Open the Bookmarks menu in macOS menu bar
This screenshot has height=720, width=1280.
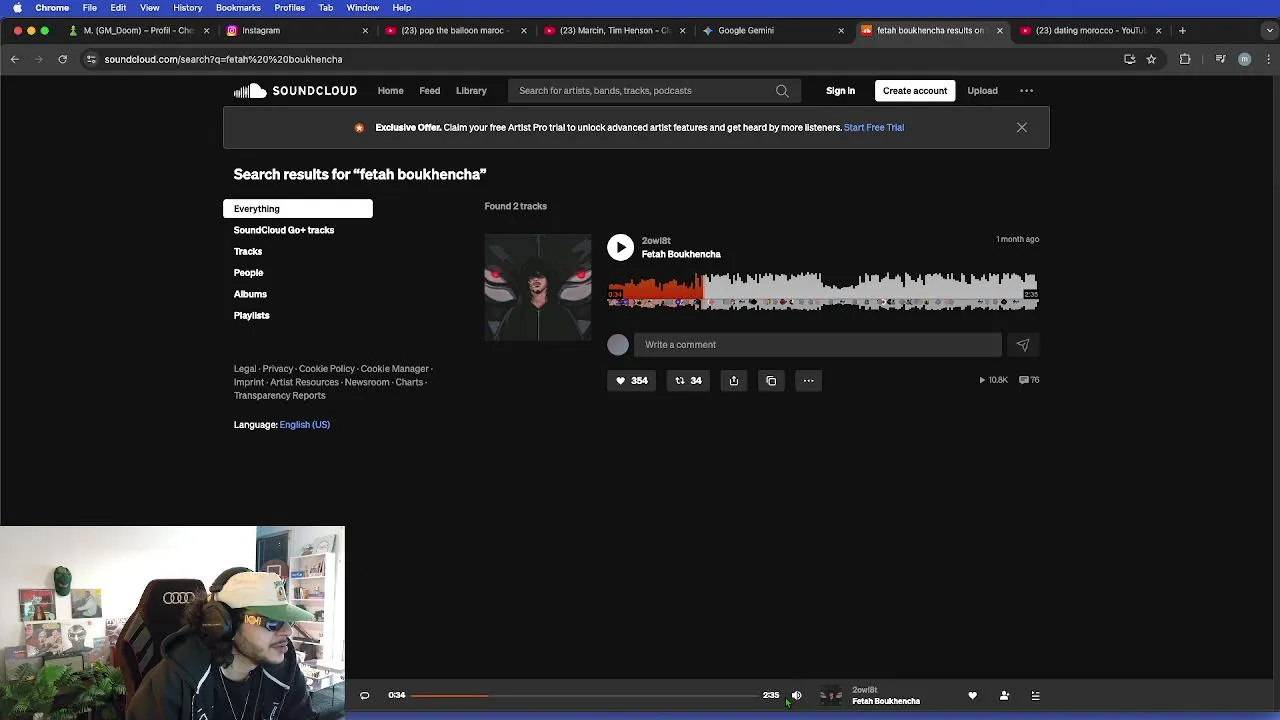238,8
